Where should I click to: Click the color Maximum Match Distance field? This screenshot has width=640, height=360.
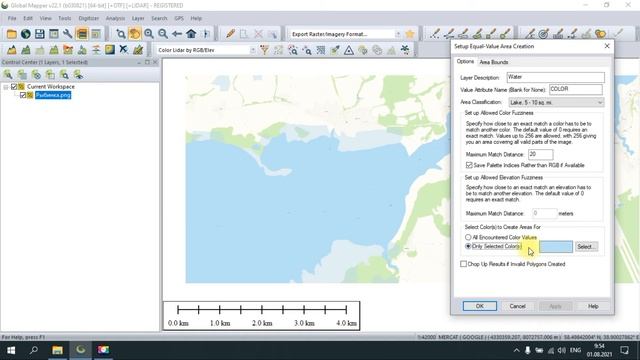click(x=540, y=154)
